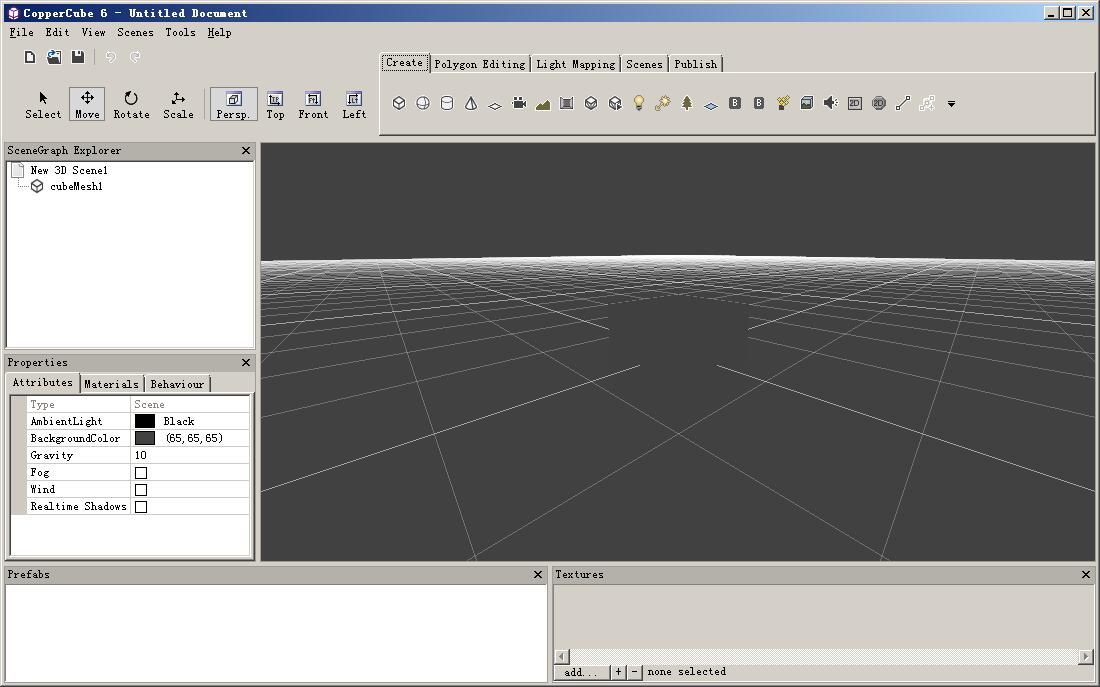Viewport: 1100px width, 687px height.
Task: Create a path with the line-and-nodes icon
Action: pos(903,103)
